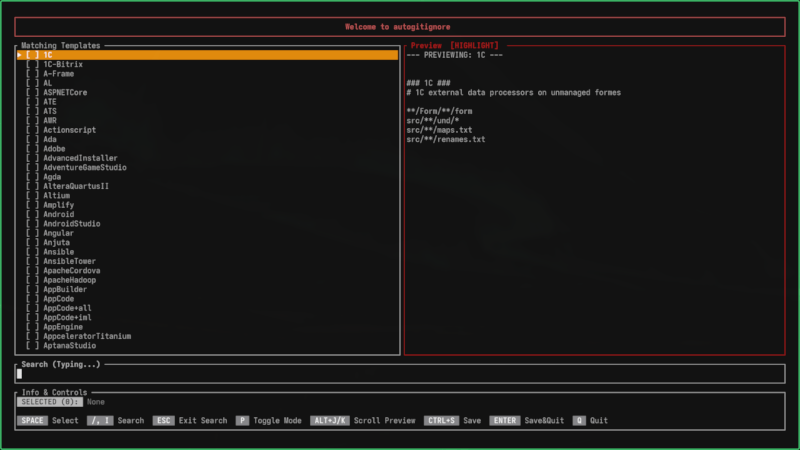
Task: Click the ESC Exit Search key hint
Action: [190, 420]
